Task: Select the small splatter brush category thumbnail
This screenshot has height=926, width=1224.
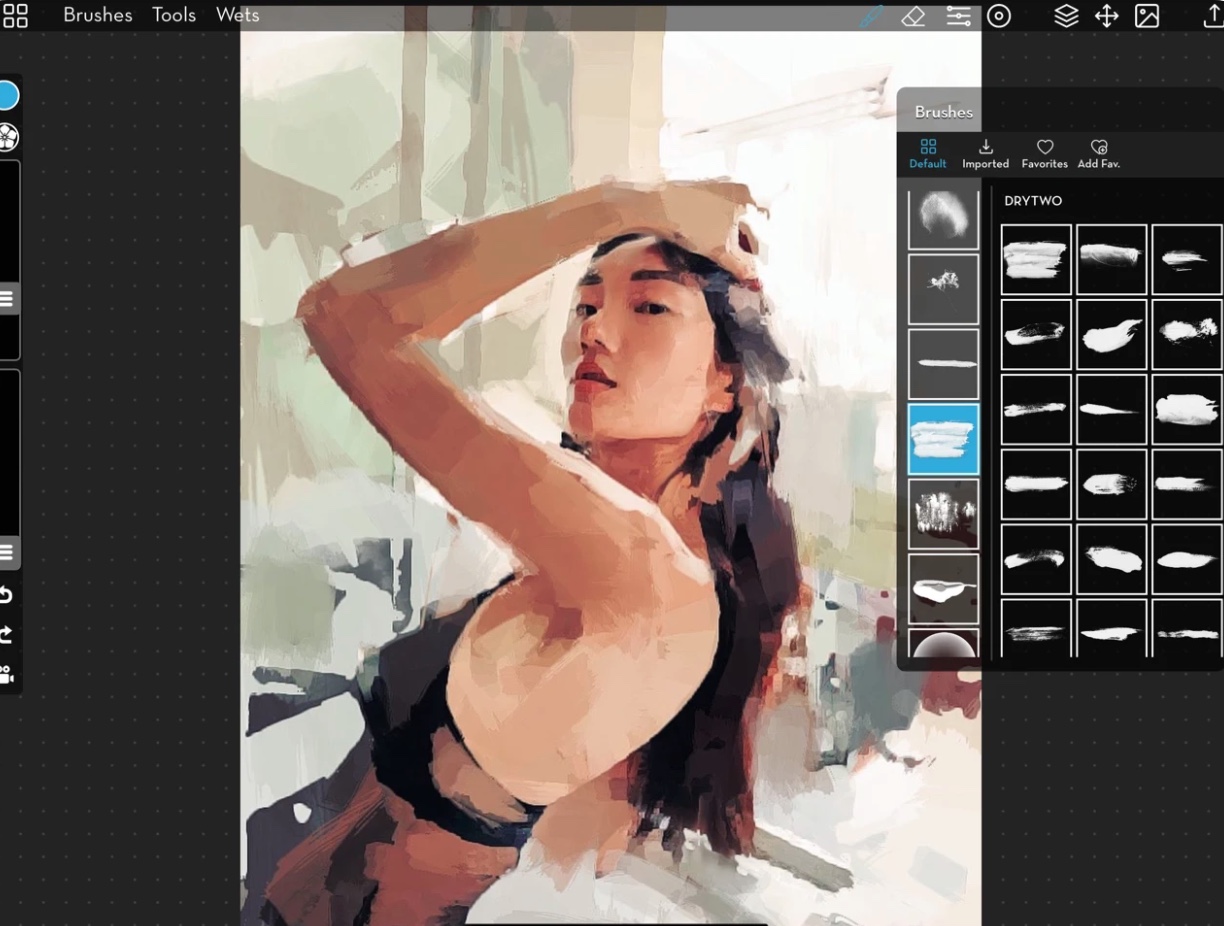Action: [x=943, y=289]
